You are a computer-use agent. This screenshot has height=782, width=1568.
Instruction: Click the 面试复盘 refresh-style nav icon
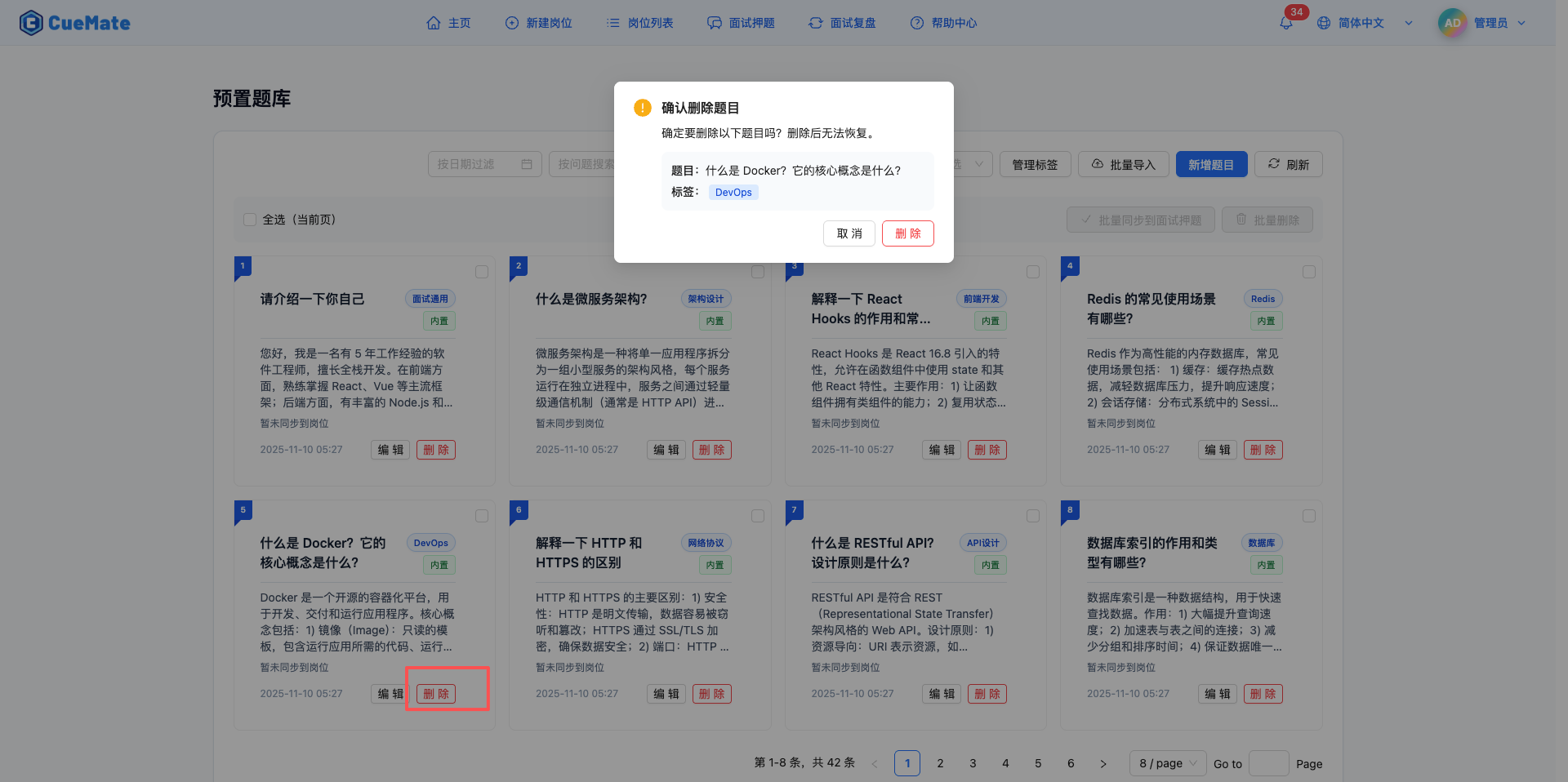click(x=816, y=23)
